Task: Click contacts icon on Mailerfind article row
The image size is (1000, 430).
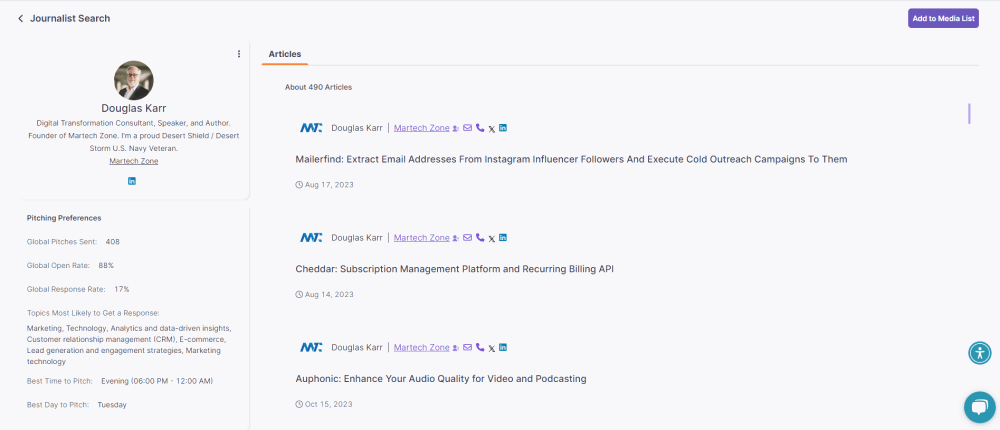Action: click(456, 128)
